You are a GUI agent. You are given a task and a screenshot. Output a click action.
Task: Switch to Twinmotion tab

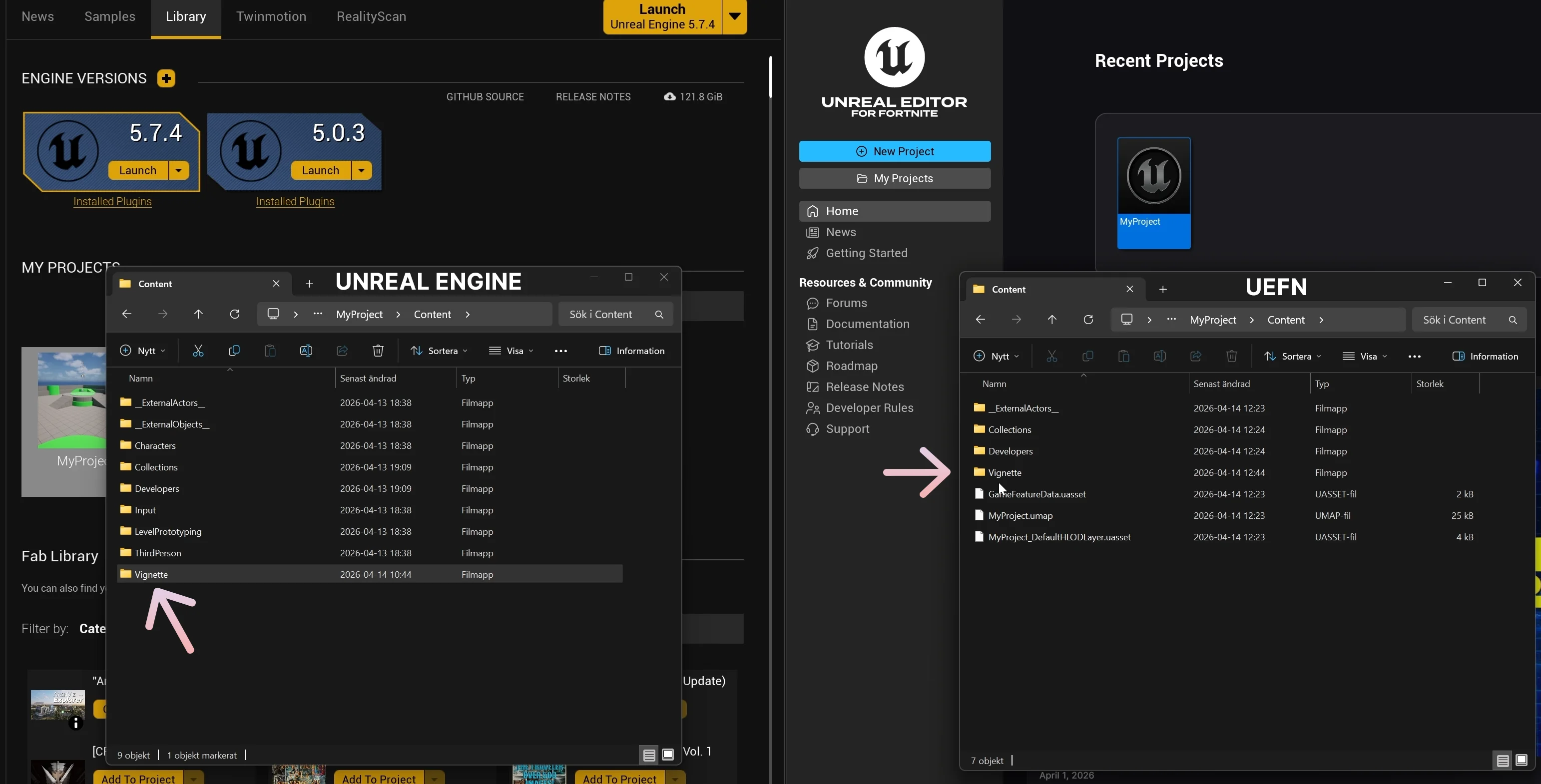coord(271,17)
